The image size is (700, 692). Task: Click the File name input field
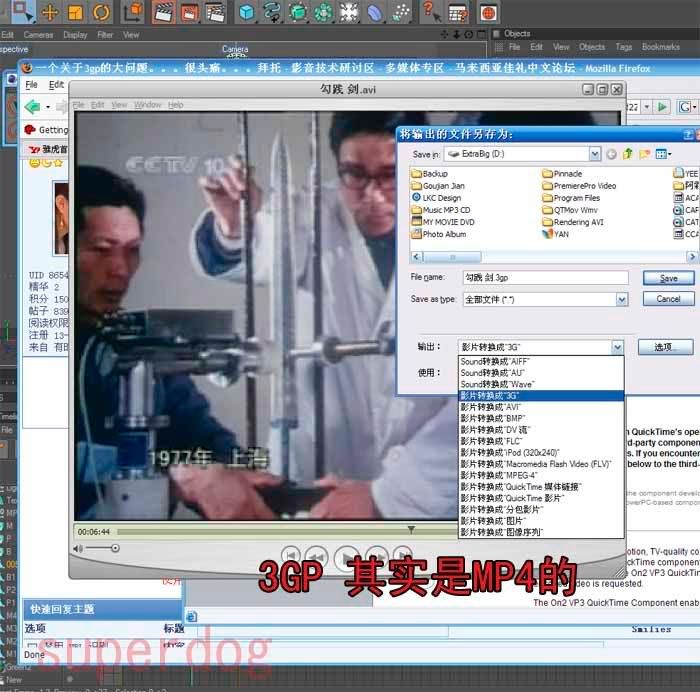tap(544, 278)
